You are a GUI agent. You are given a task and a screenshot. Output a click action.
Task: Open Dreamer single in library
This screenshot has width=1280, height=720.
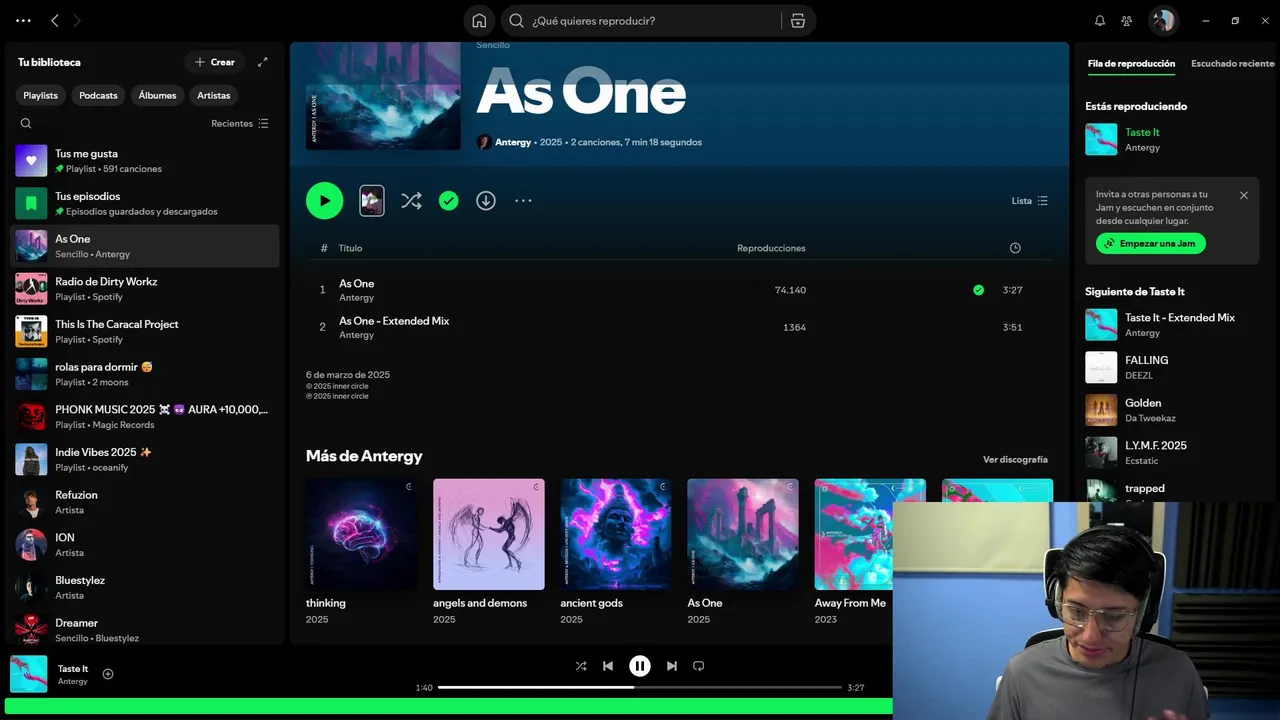click(x=145, y=630)
